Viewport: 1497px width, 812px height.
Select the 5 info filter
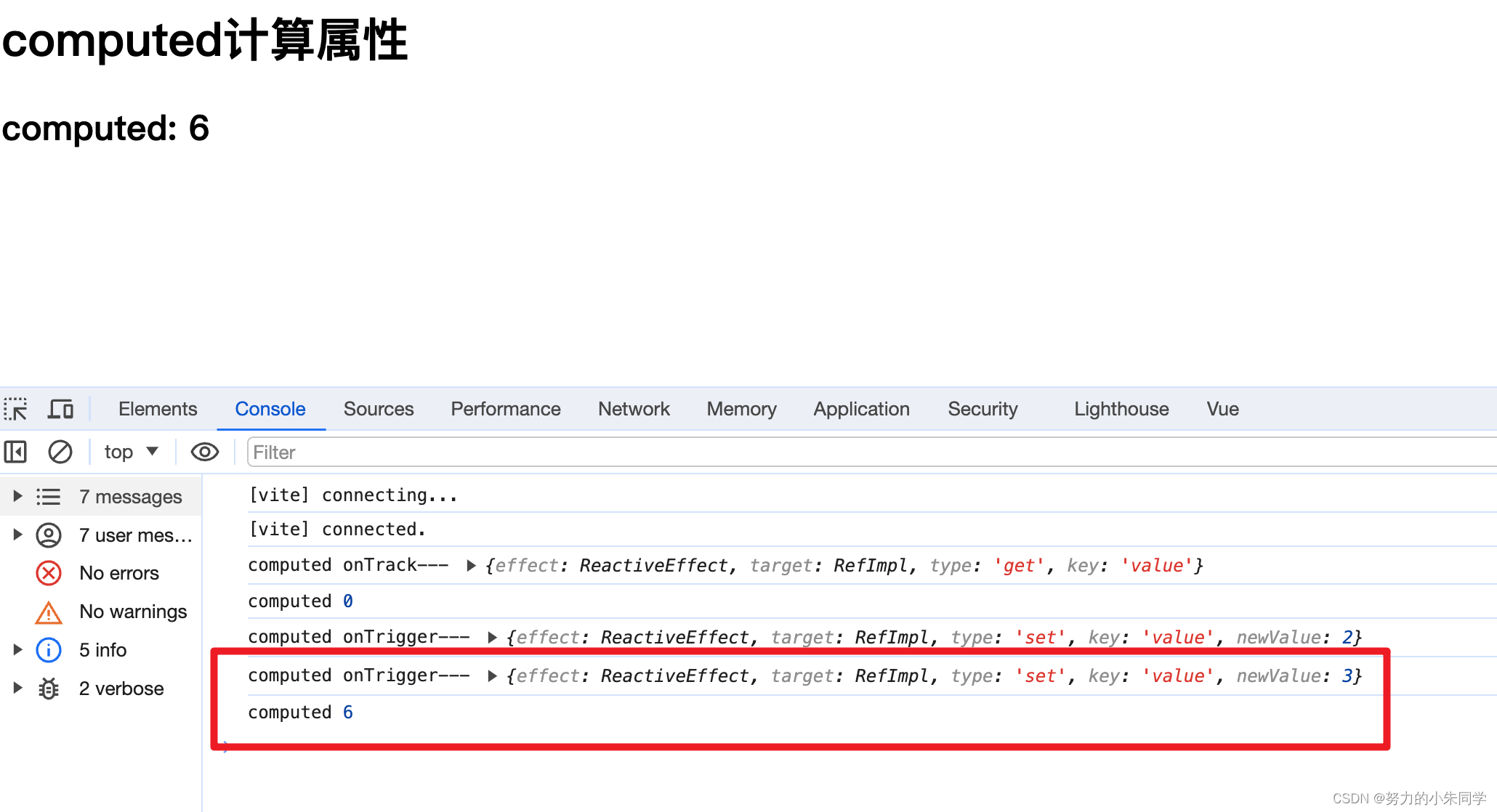click(102, 650)
